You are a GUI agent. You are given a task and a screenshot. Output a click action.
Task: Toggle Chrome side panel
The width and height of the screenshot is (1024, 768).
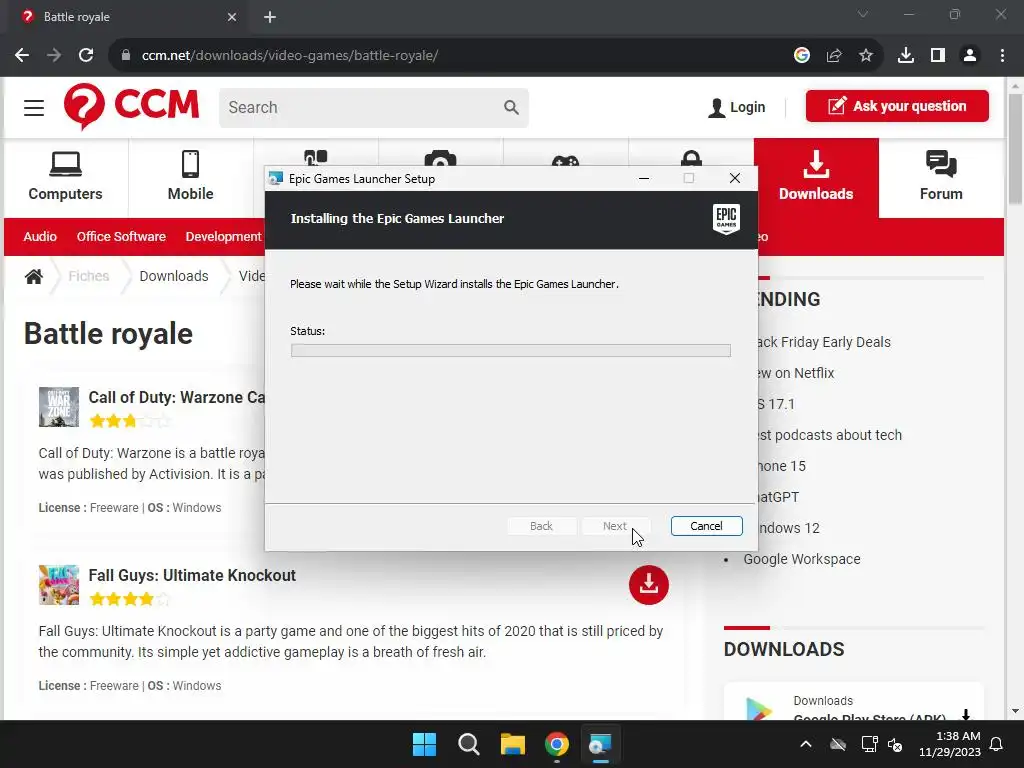point(938,56)
